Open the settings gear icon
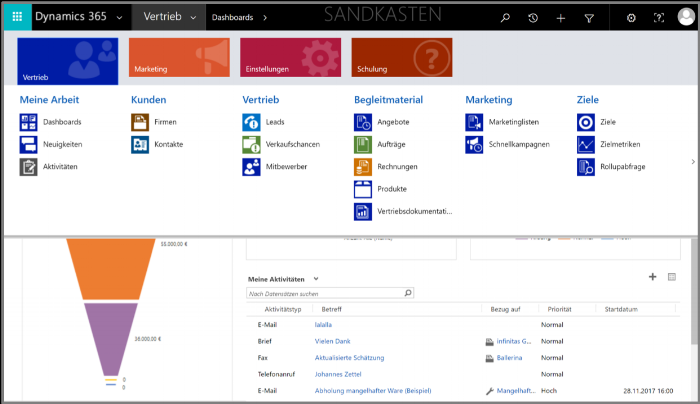 click(x=631, y=18)
